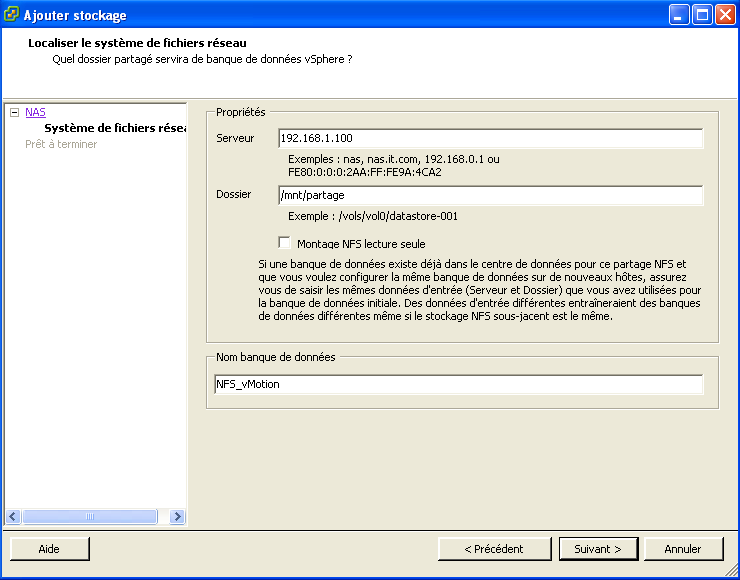Click the example text /vols/vol0/datastore-001

tap(398, 216)
